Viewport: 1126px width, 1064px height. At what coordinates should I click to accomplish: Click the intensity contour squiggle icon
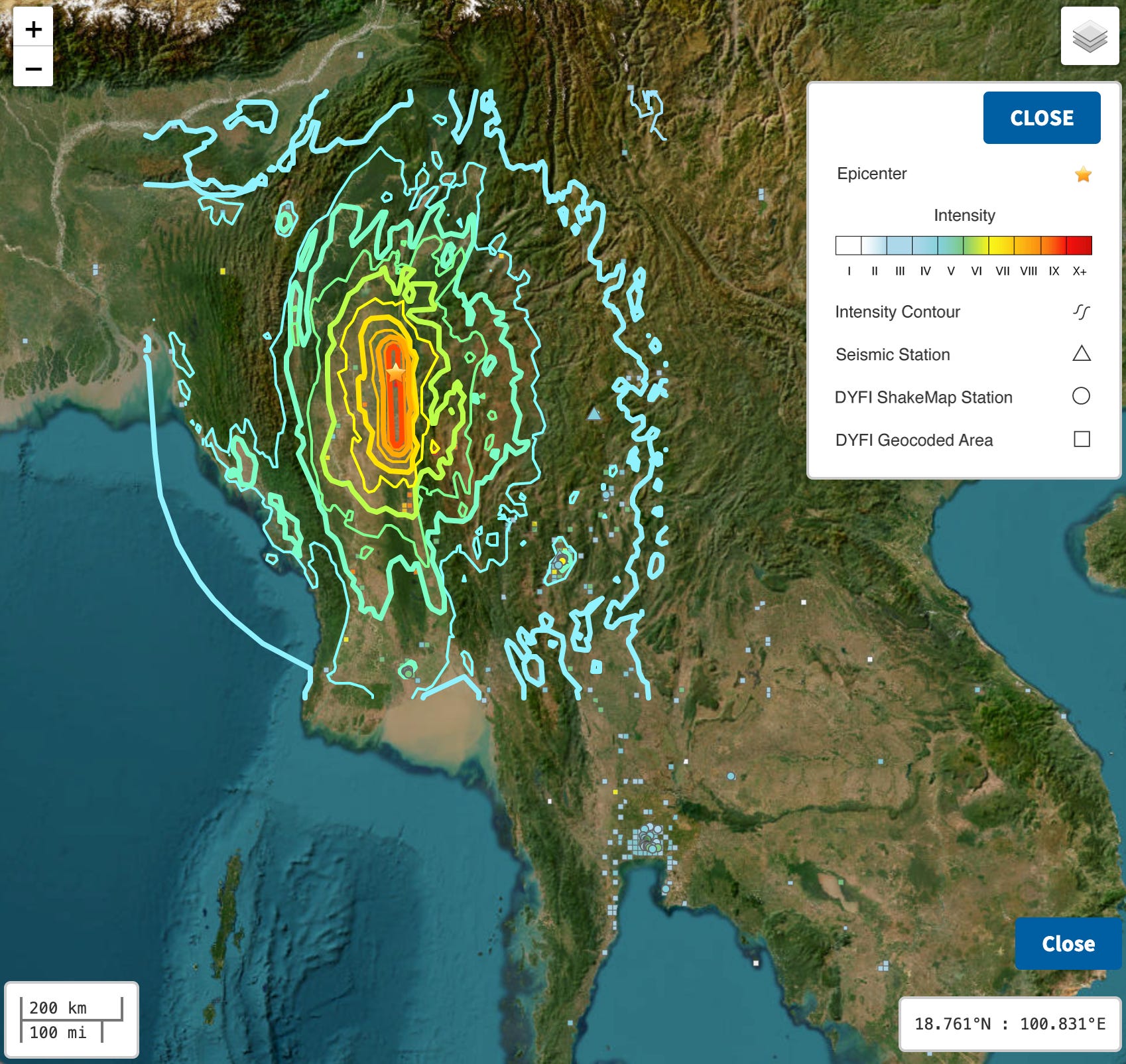[1082, 312]
